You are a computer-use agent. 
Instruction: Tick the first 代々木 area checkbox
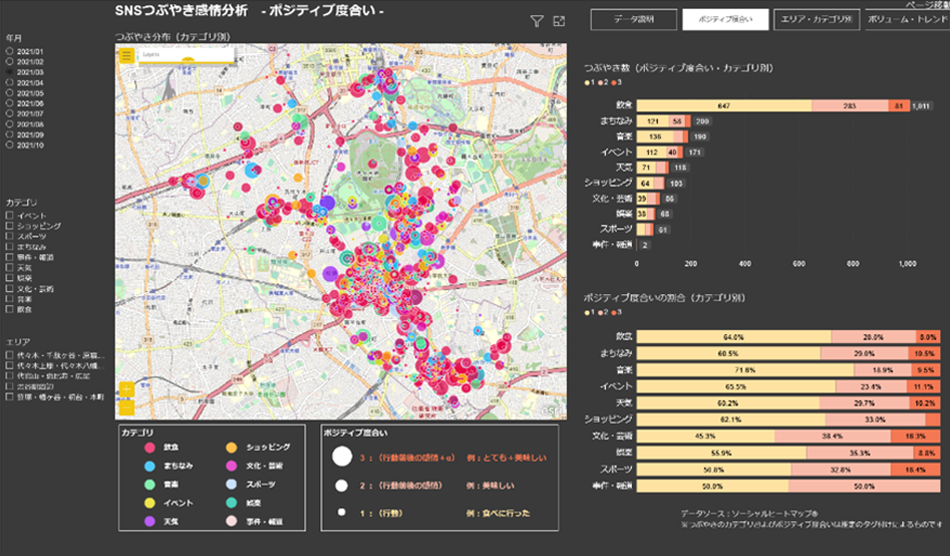(9, 355)
